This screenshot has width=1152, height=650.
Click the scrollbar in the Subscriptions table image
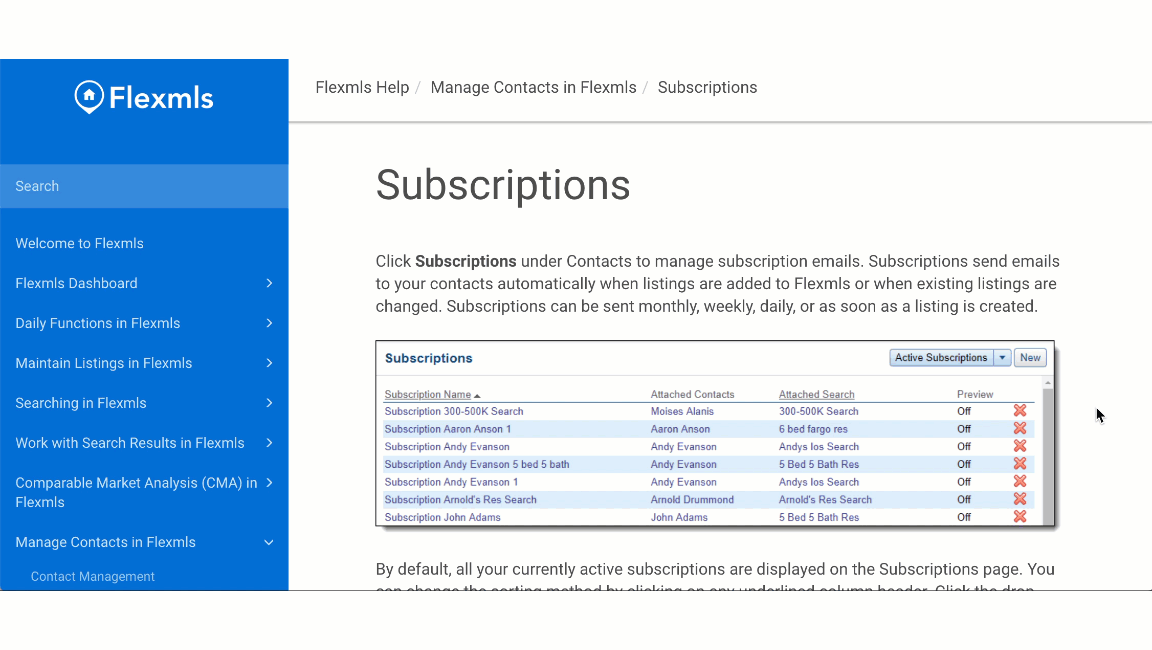coord(1047,450)
